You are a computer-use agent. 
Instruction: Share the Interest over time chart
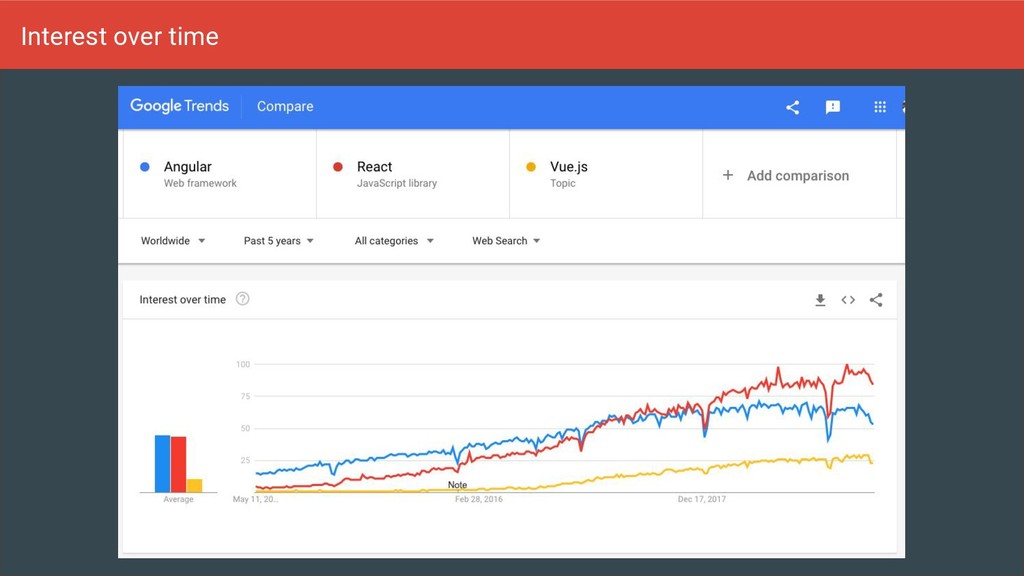click(876, 300)
